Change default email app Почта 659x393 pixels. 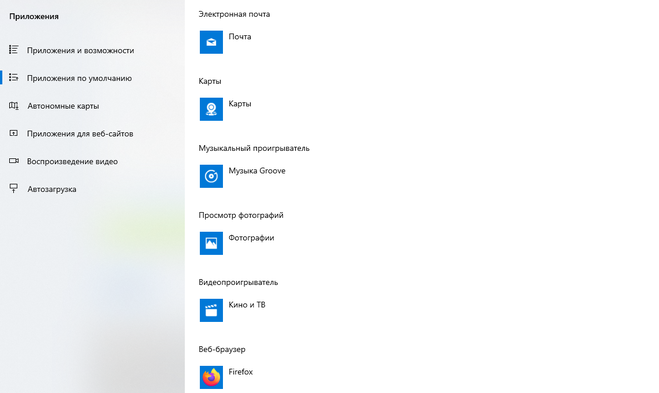[226, 42]
